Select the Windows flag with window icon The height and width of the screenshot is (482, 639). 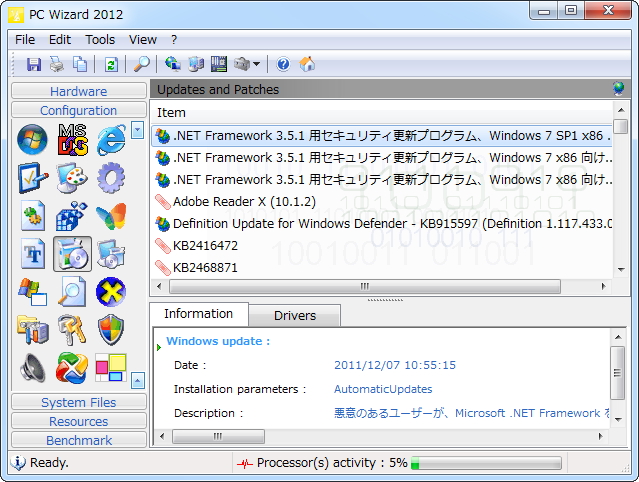(33, 292)
